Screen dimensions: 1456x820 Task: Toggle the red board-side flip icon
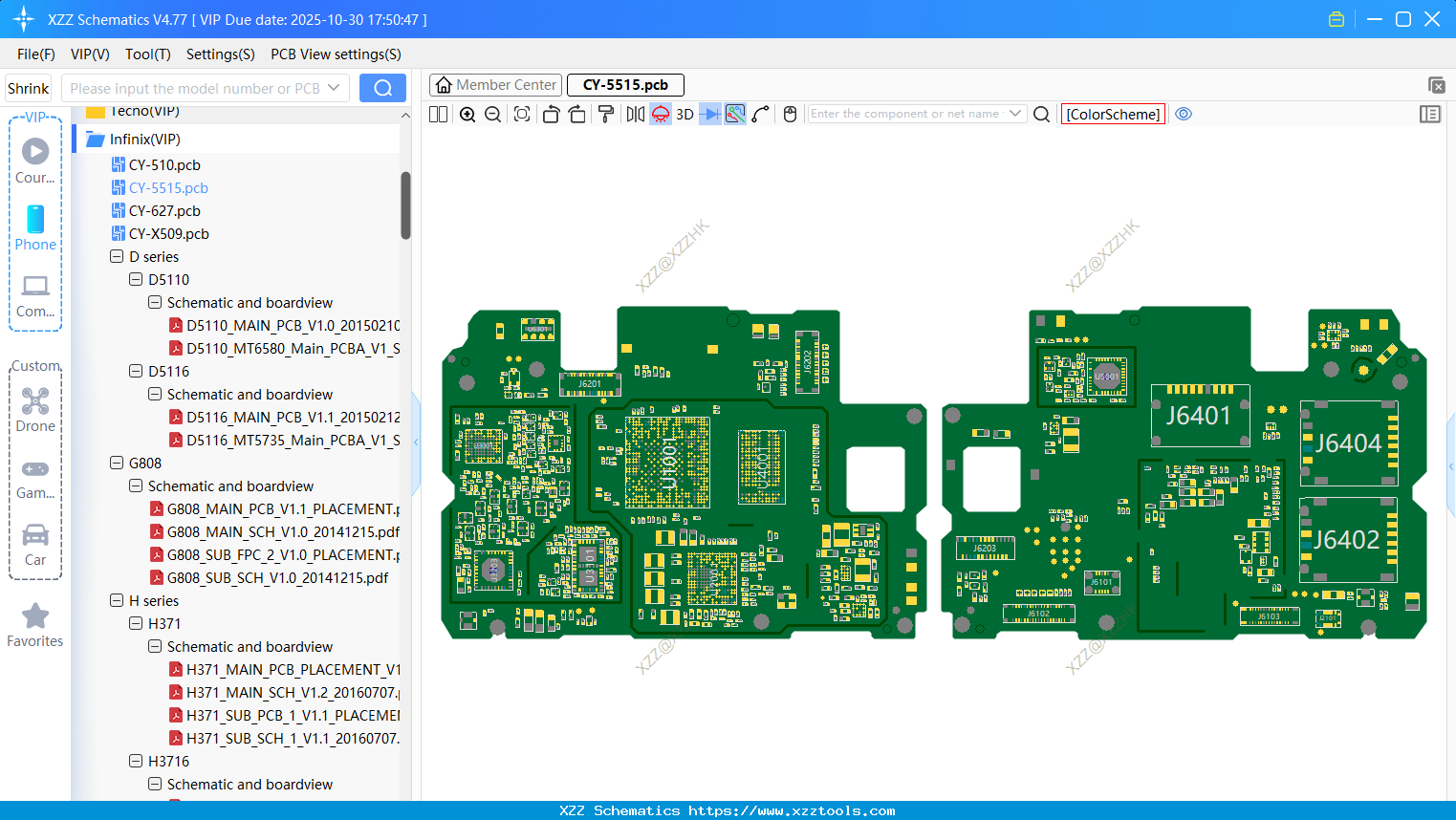(x=660, y=114)
